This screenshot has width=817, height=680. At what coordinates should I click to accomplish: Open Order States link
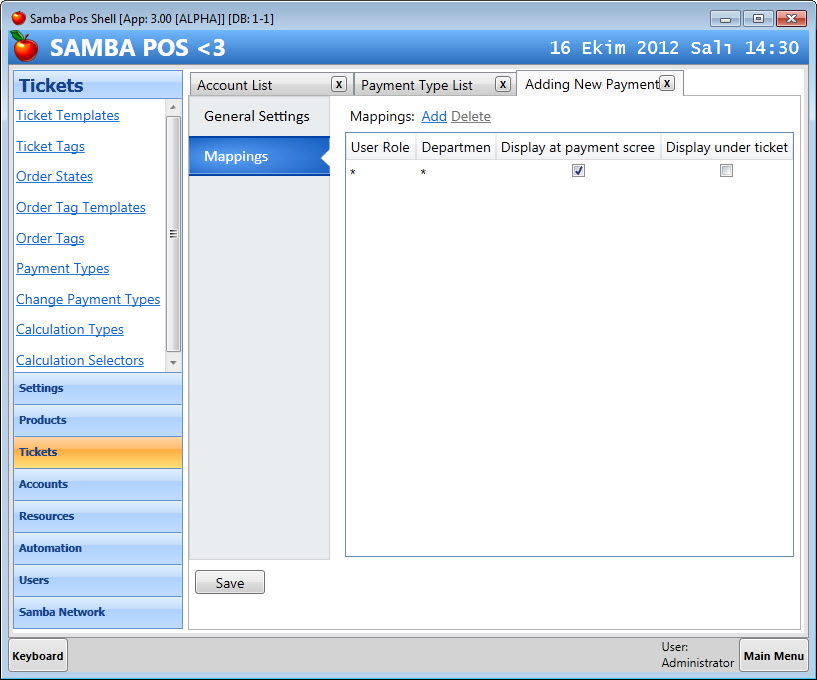pos(54,176)
